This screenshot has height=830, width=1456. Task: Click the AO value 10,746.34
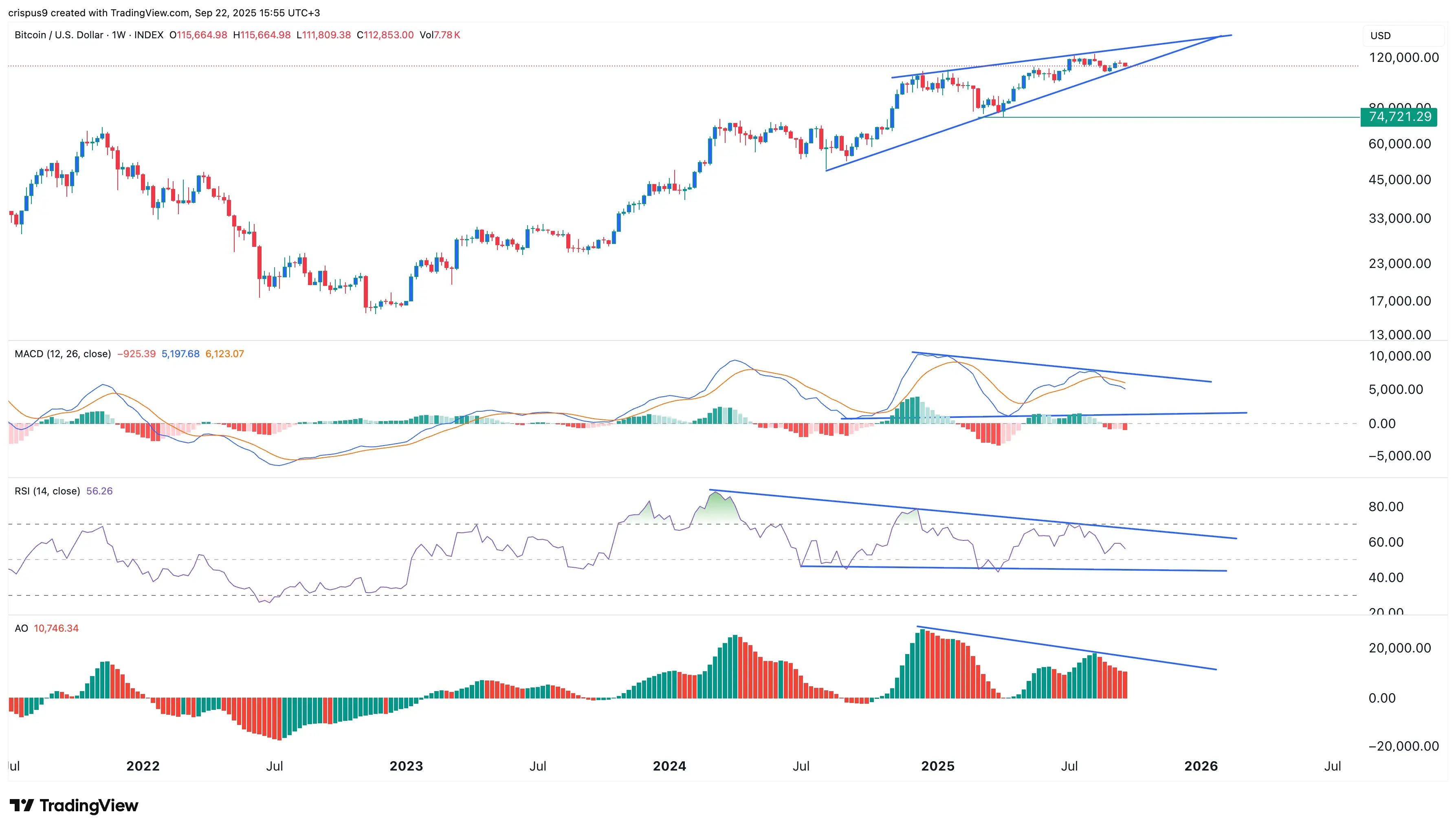click(56, 628)
